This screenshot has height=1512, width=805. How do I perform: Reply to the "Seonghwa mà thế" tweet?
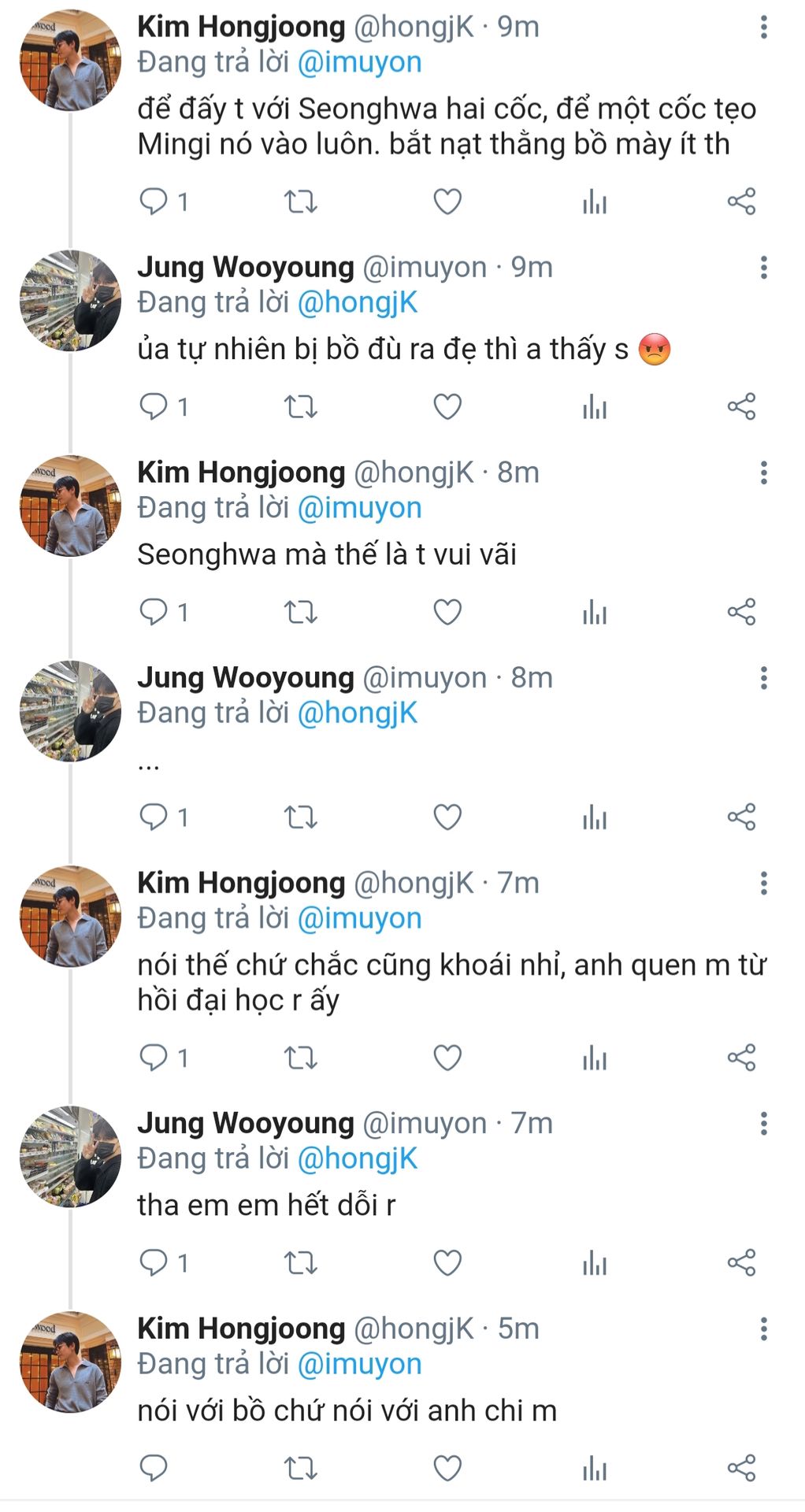tap(154, 612)
